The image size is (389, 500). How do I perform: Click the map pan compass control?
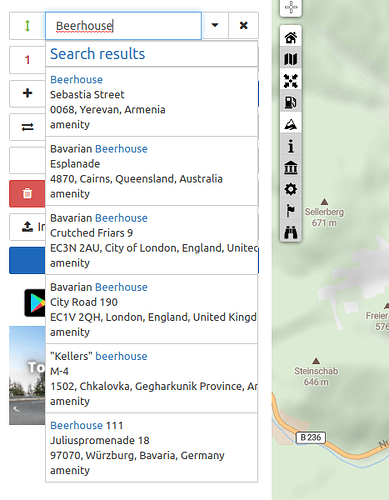(x=291, y=7)
